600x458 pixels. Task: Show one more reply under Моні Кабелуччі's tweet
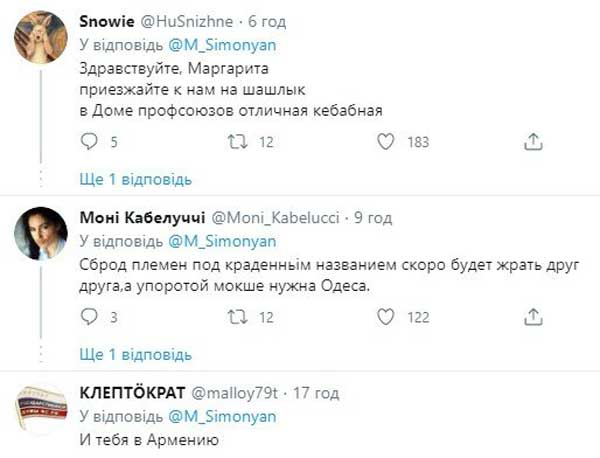pyautogui.click(x=135, y=355)
